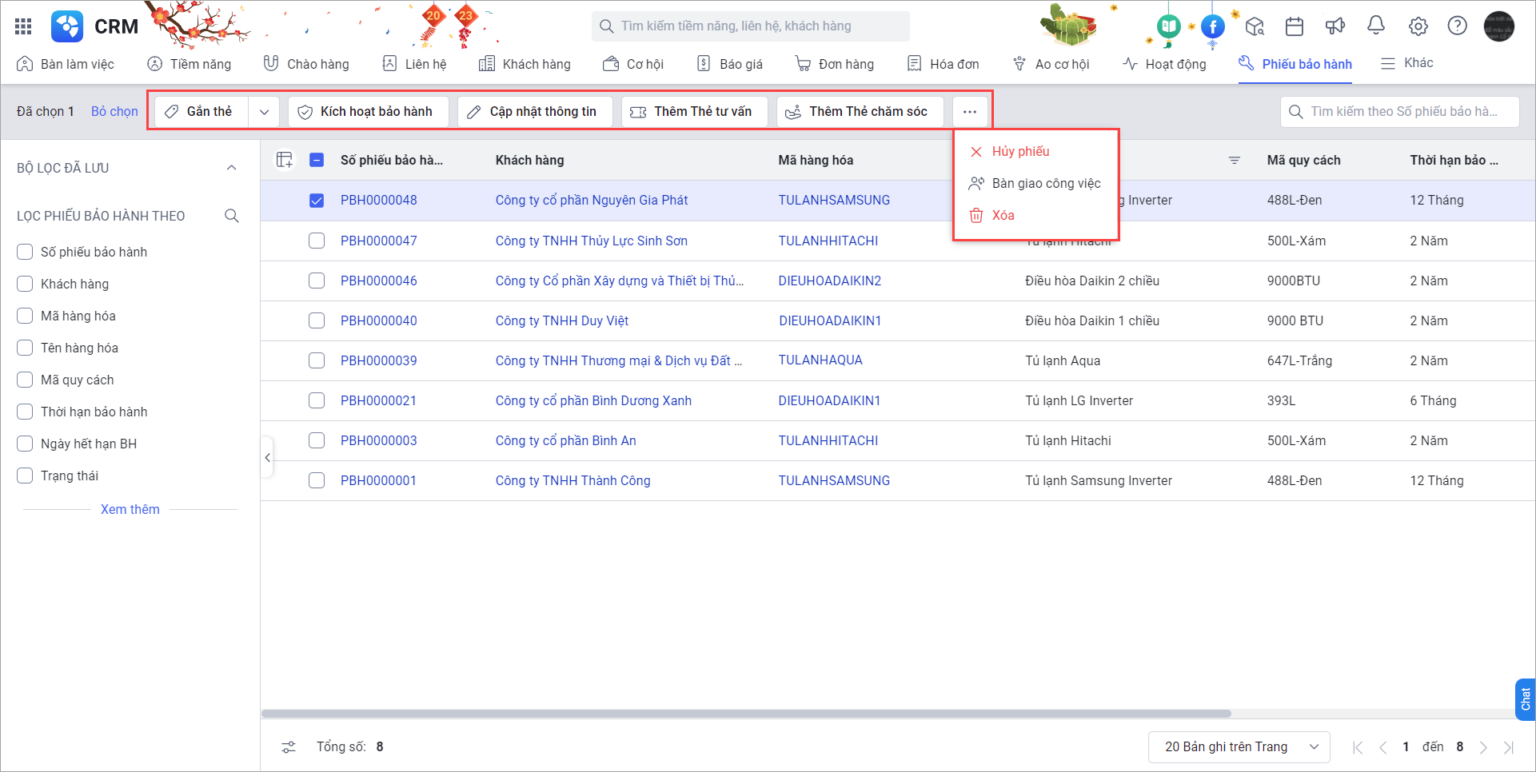Check the Khách hàng filter checkbox
This screenshot has height=772, width=1536.
click(x=25, y=284)
